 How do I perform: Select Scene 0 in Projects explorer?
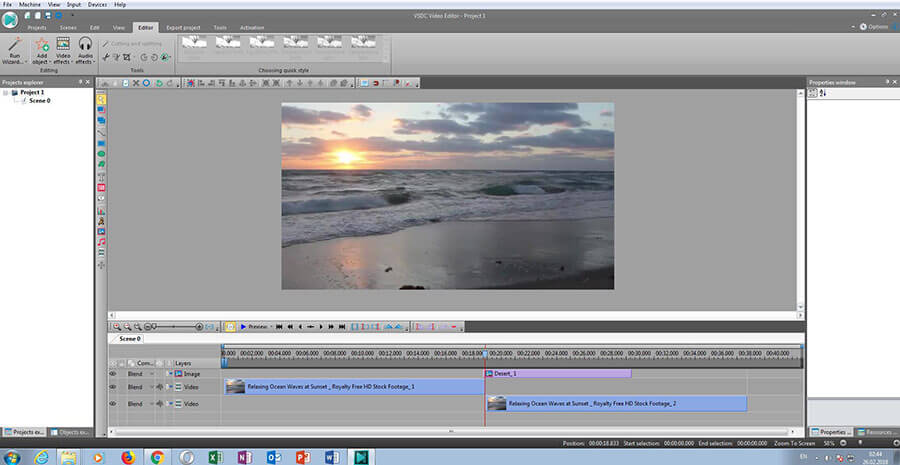40,100
